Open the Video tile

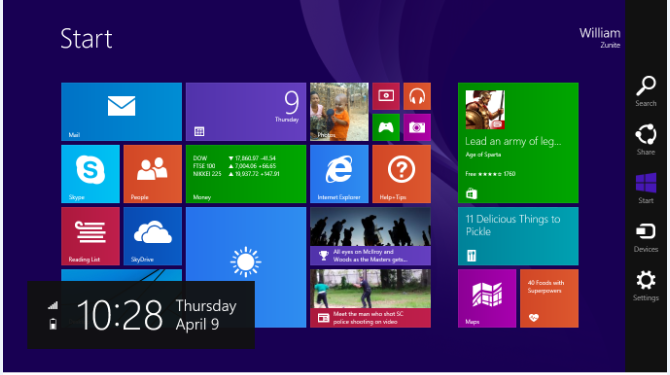386,97
